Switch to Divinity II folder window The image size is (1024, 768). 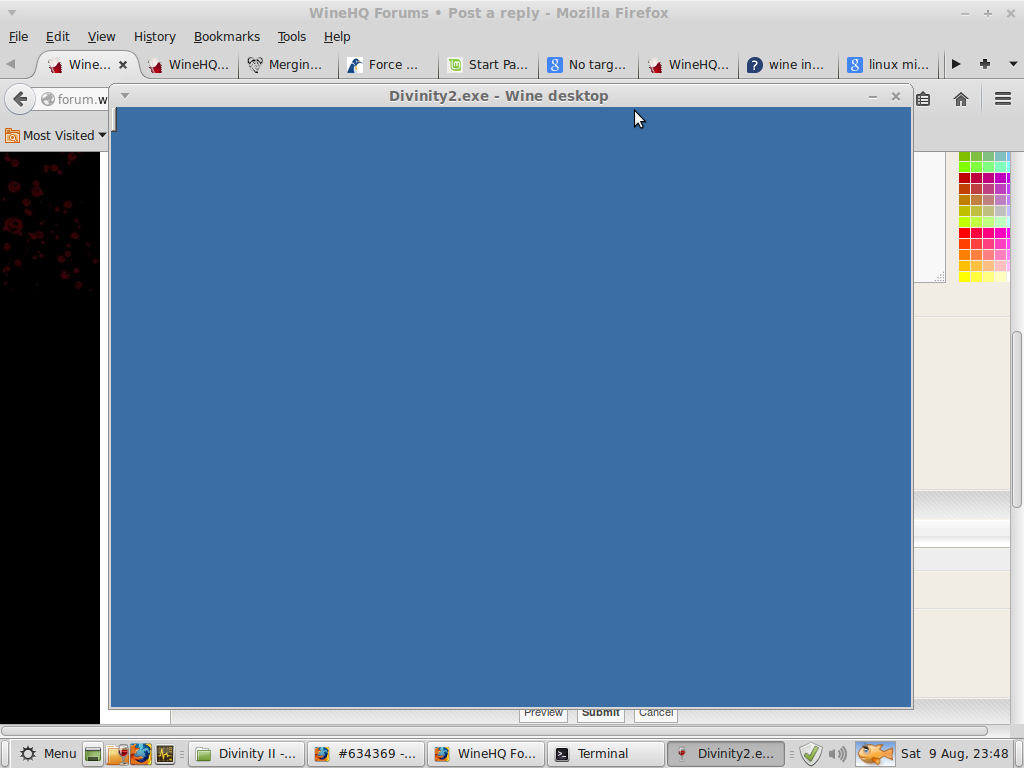point(247,754)
